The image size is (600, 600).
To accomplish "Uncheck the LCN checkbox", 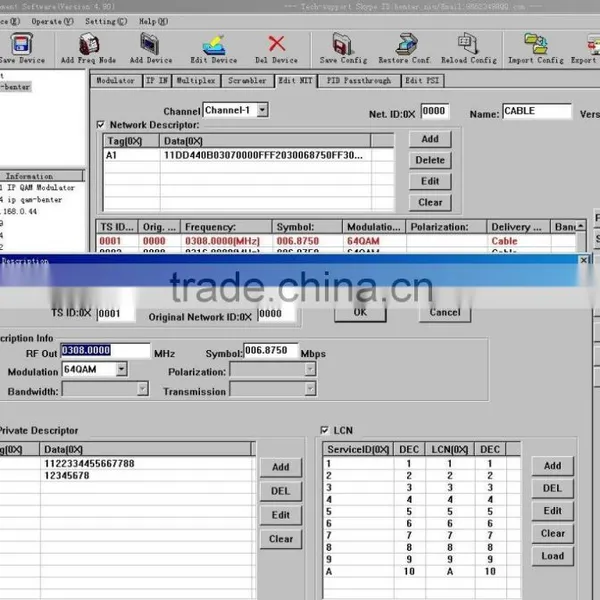I will pyautogui.click(x=324, y=430).
